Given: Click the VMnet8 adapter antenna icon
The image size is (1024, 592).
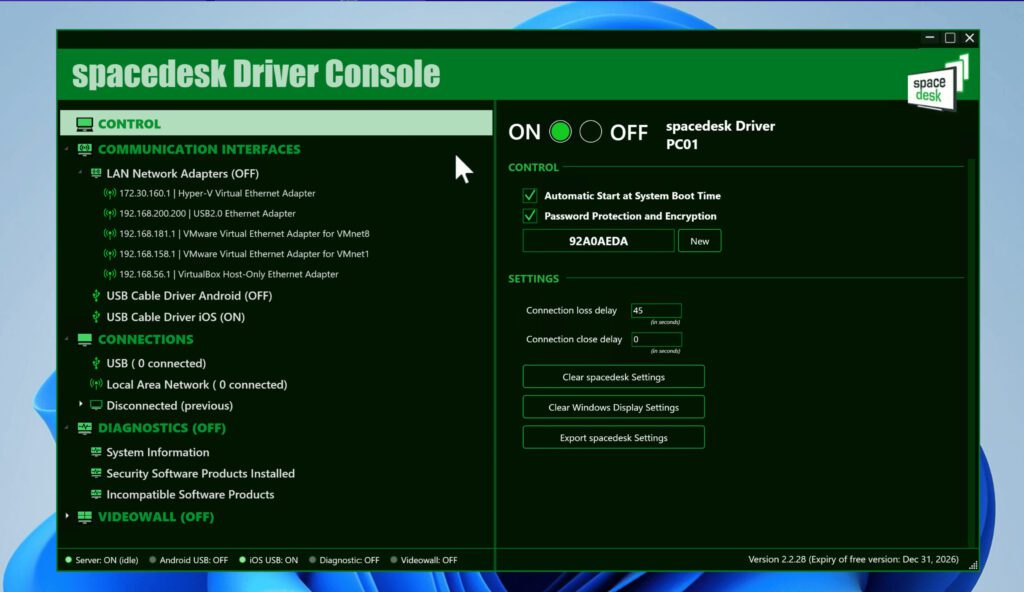Looking at the screenshot, I should coord(110,234).
